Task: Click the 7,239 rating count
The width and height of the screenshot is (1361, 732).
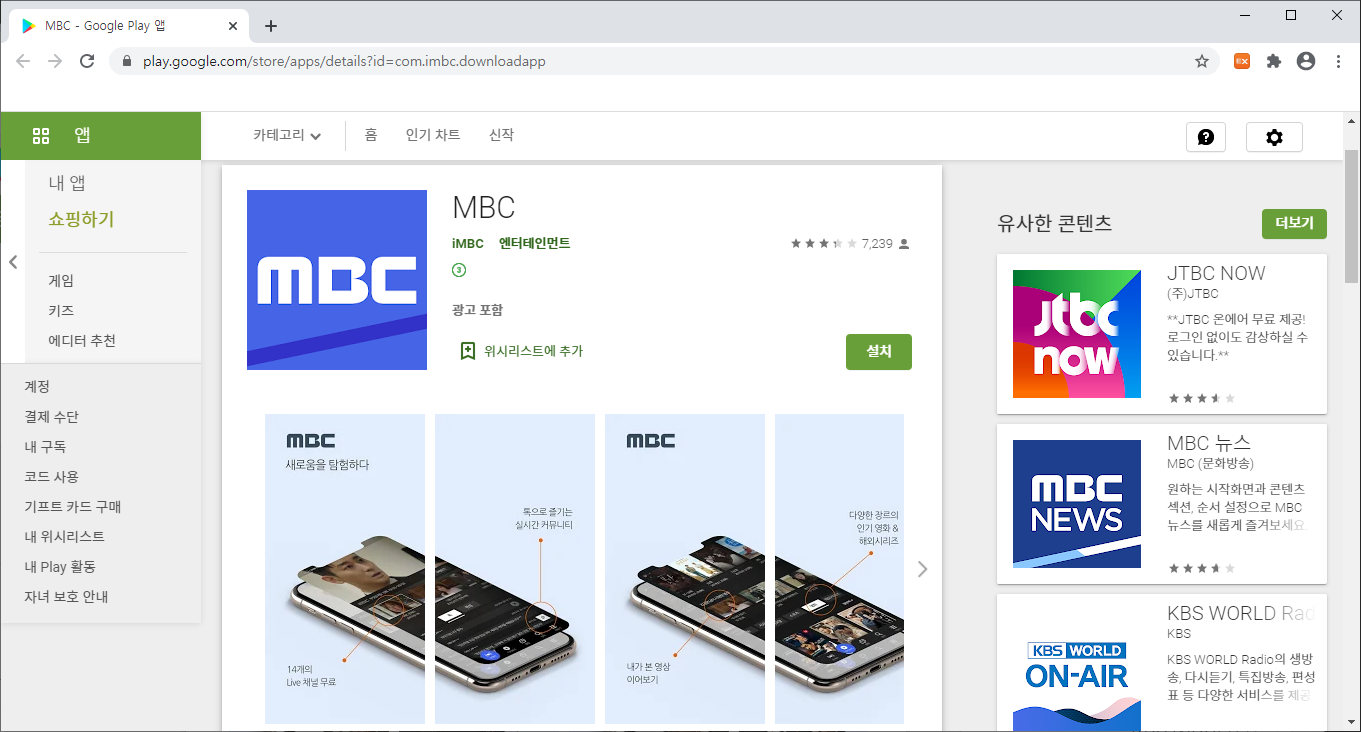Action: click(876, 244)
